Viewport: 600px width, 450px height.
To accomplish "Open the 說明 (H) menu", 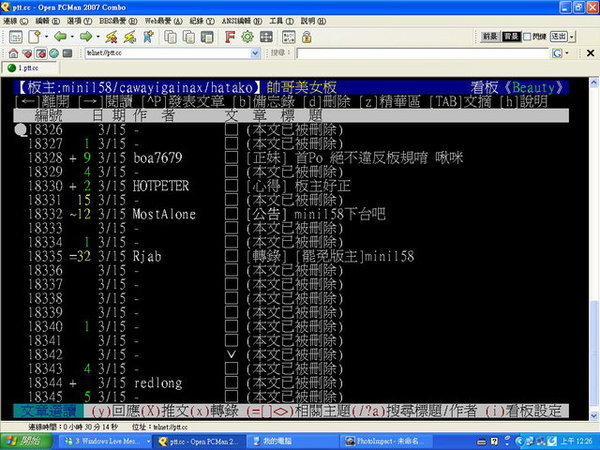I will [x=313, y=21].
